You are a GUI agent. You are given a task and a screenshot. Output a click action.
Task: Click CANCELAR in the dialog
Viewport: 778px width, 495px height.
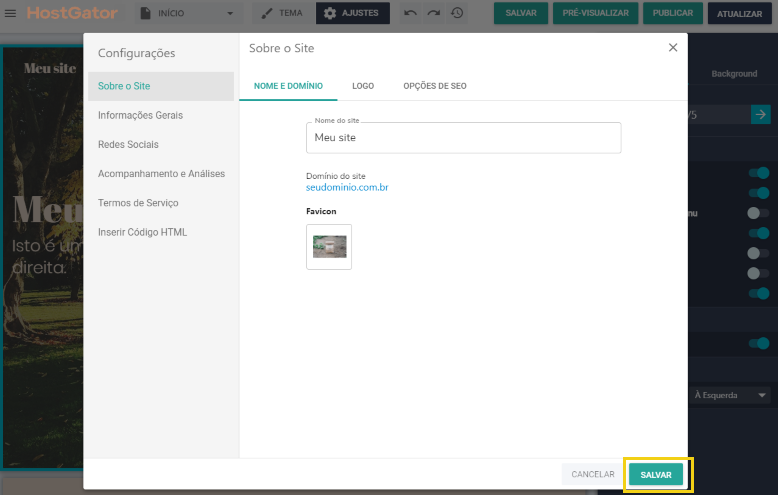click(x=592, y=475)
